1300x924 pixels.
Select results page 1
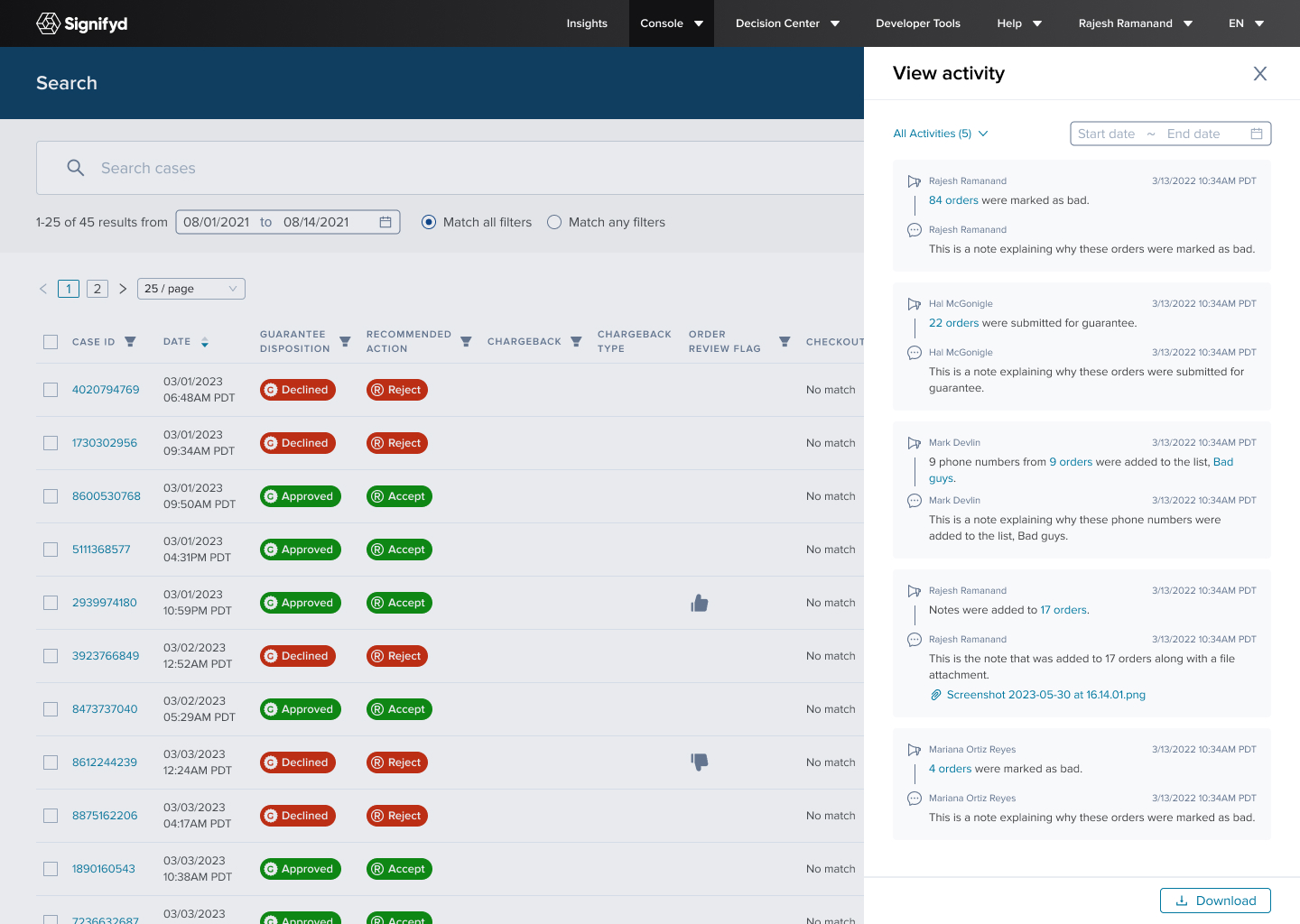[x=69, y=289]
